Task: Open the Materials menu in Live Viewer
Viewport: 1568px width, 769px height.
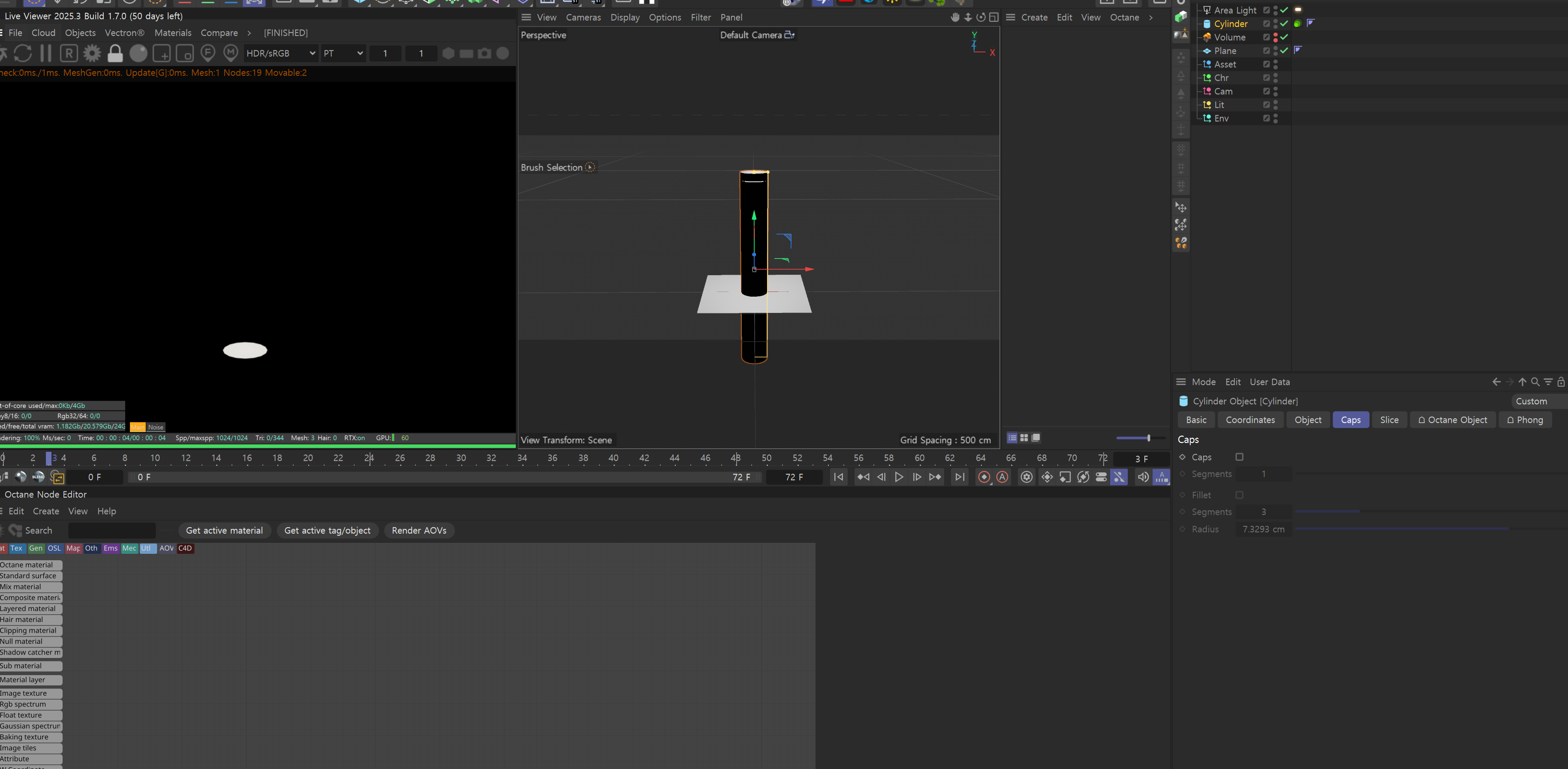Action: [173, 33]
